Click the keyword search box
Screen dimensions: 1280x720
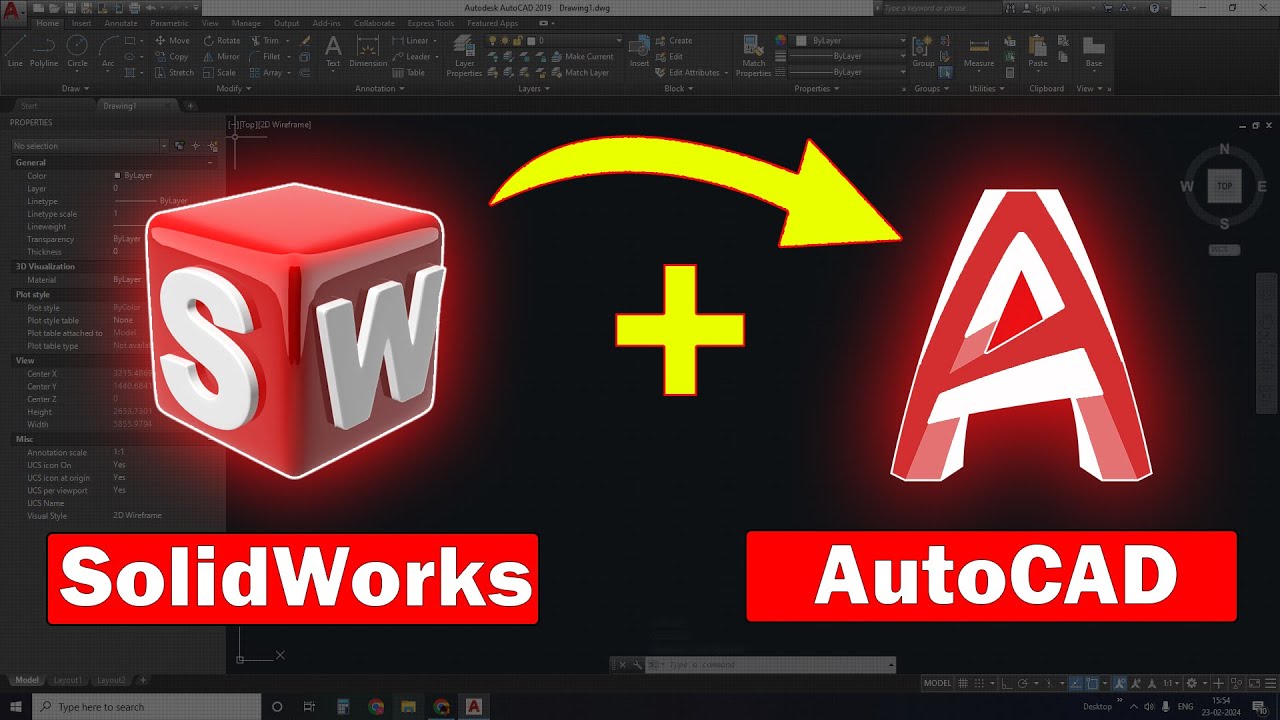coord(940,8)
